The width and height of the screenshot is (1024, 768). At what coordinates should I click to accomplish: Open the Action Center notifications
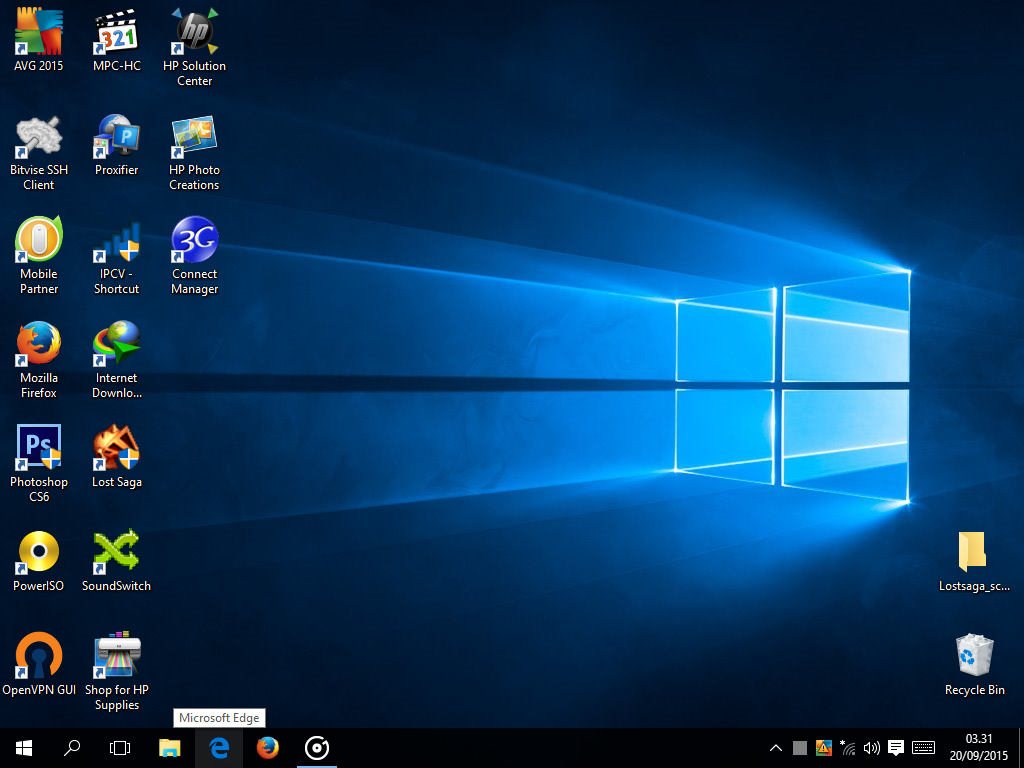click(x=896, y=748)
